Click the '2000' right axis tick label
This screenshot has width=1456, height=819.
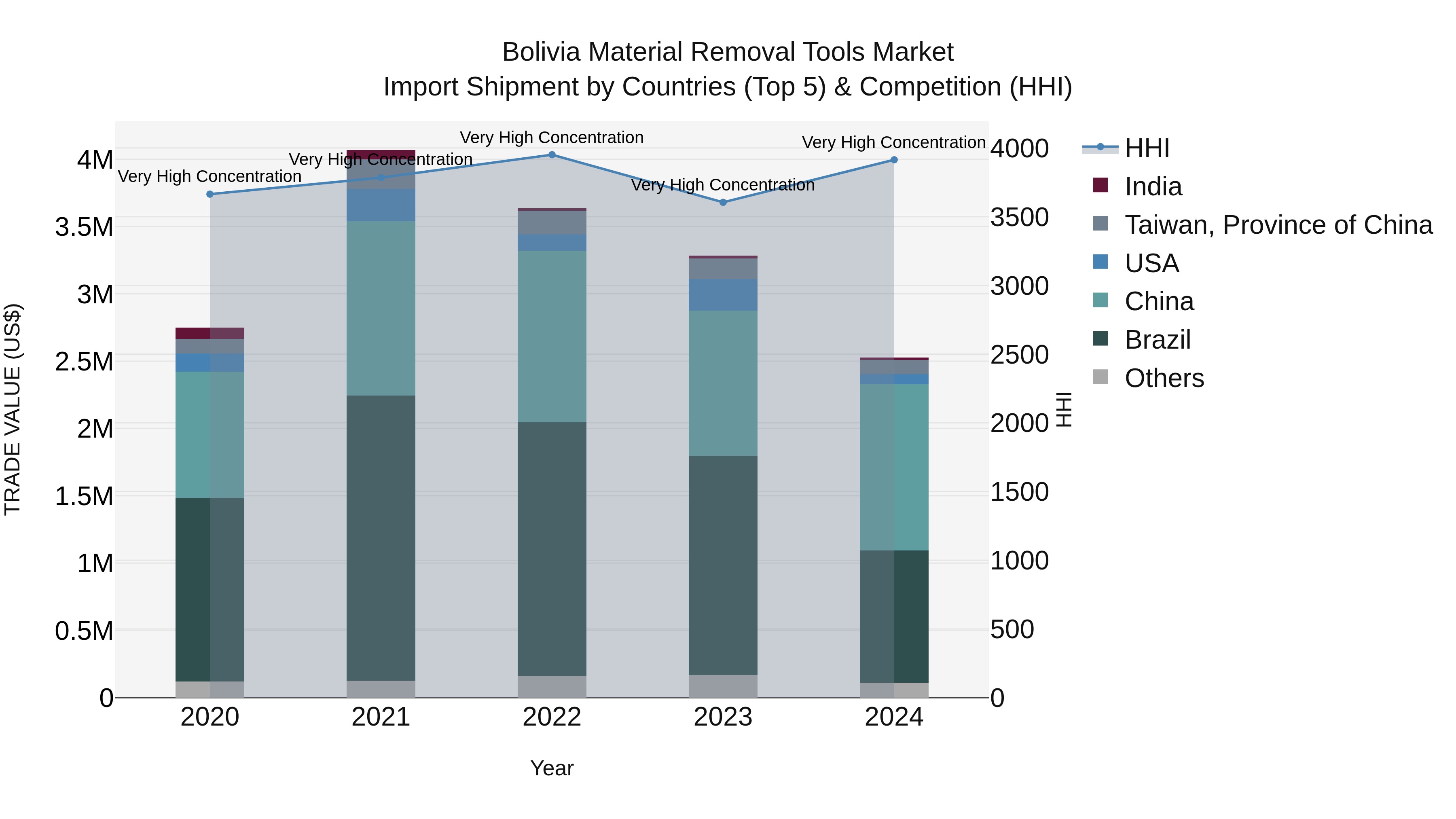click(1019, 423)
